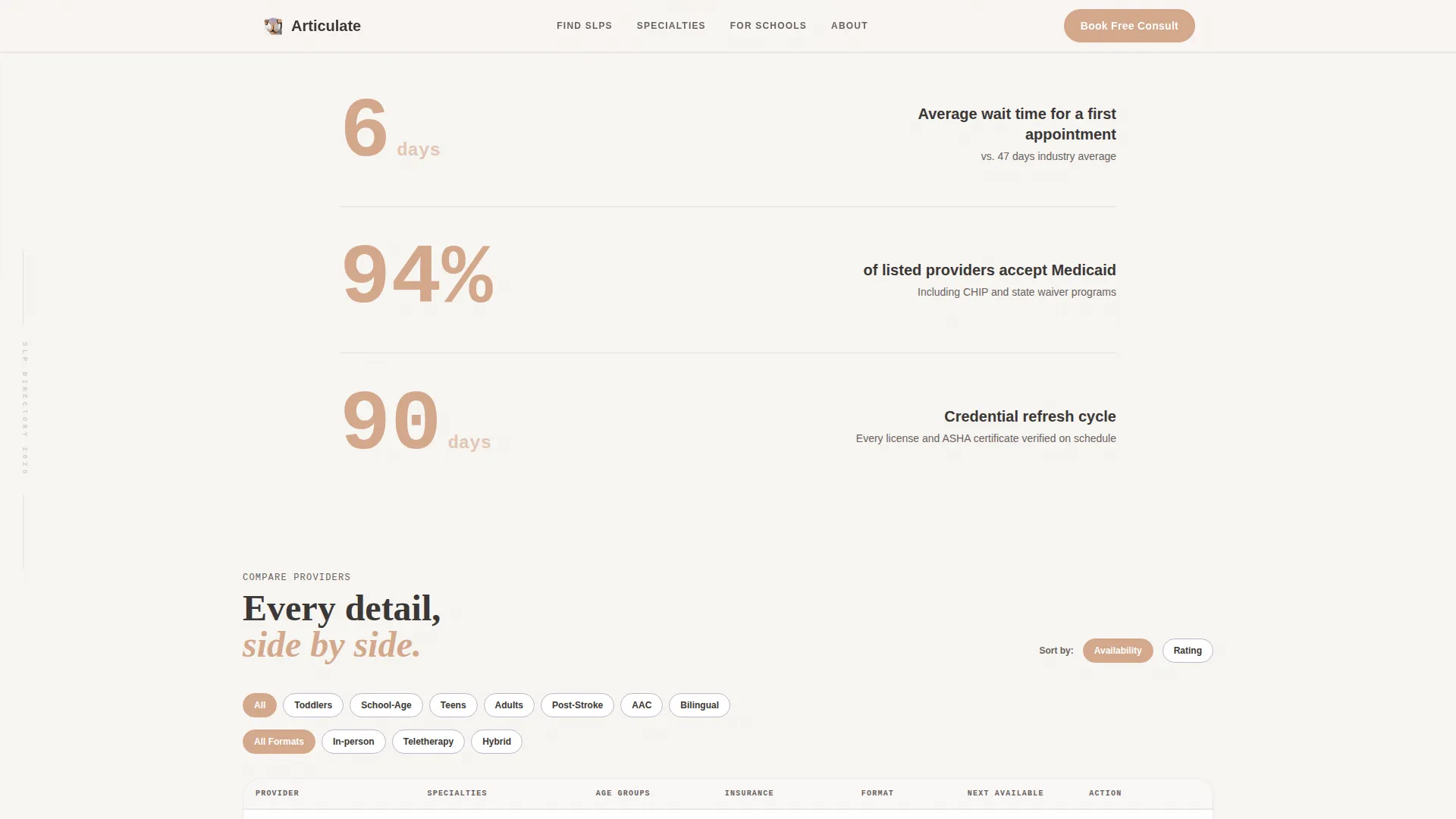This screenshot has width=1456, height=819.
Task: Click the Specialties column header
Action: click(457, 793)
